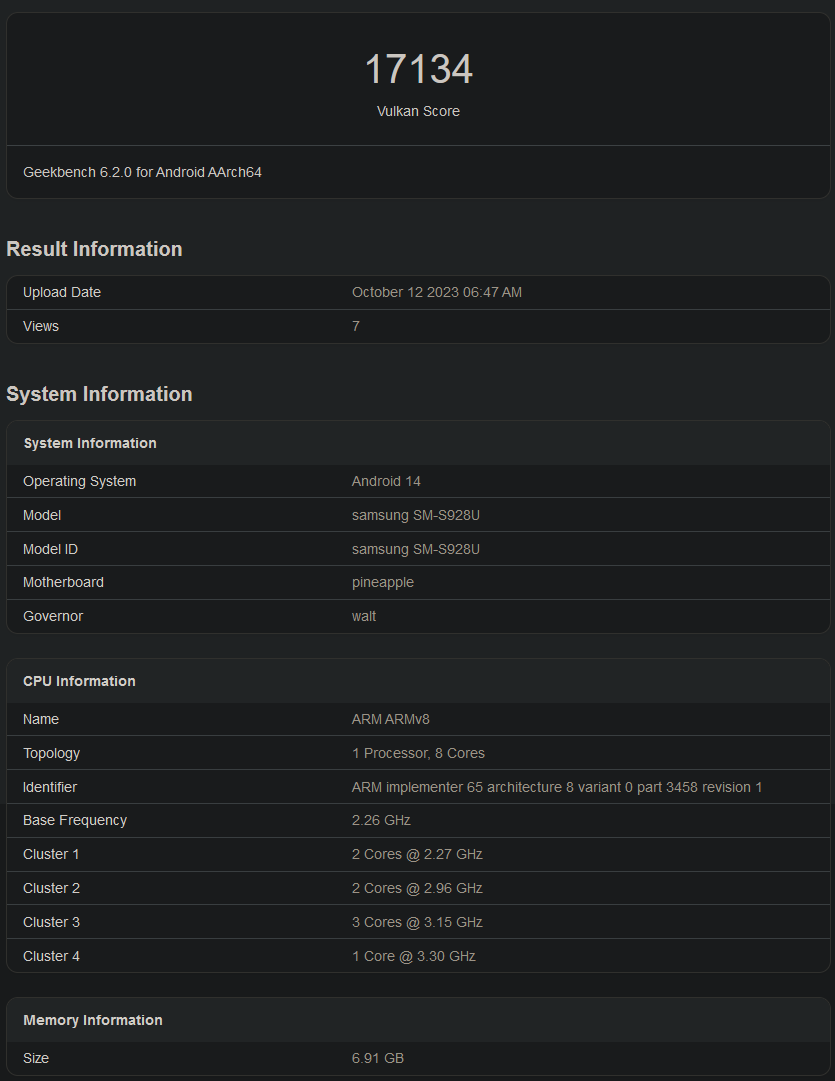Click the 2.26 GHz base frequency value

pyautogui.click(x=381, y=820)
